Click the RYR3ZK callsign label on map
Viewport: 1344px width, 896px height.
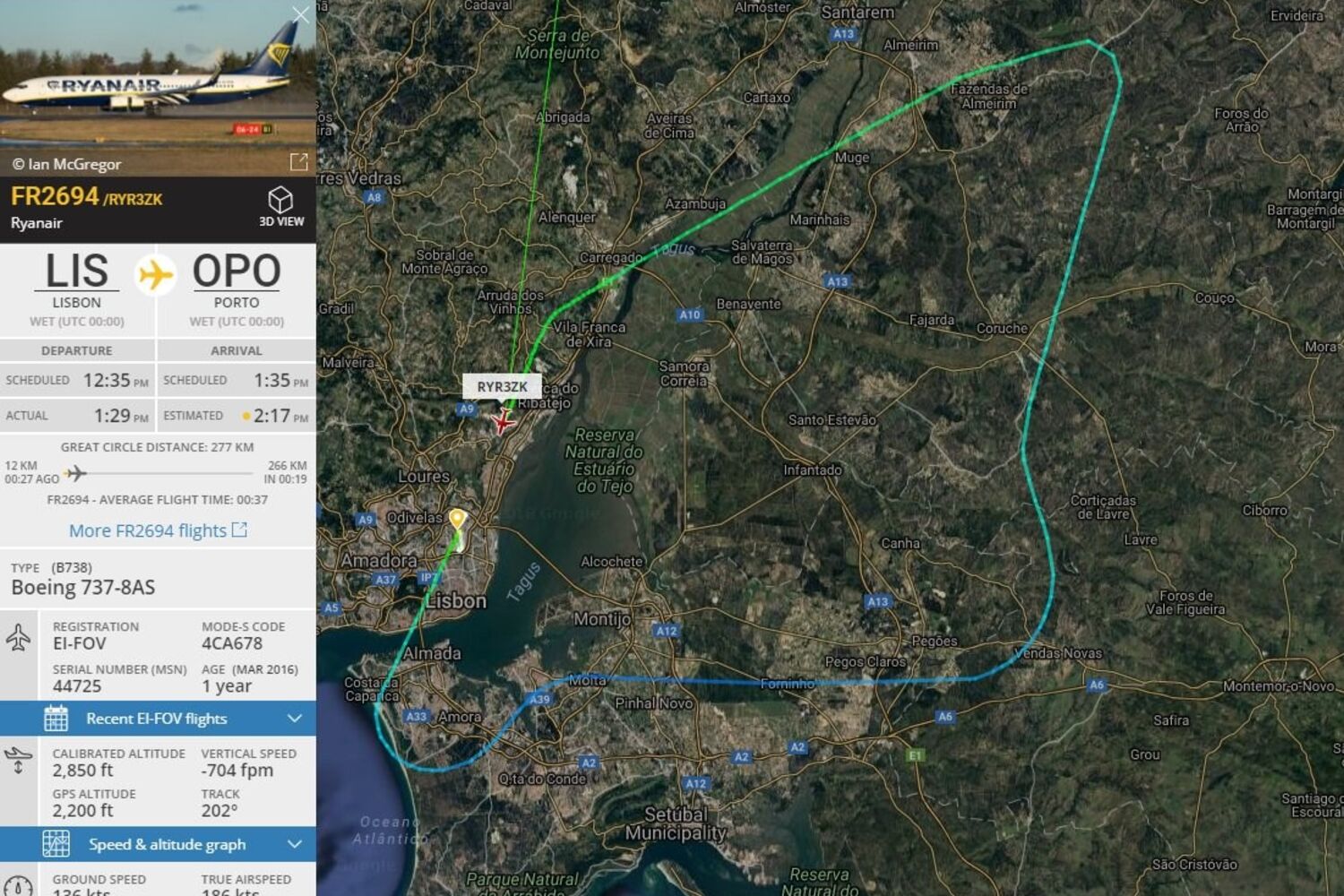coord(502,386)
